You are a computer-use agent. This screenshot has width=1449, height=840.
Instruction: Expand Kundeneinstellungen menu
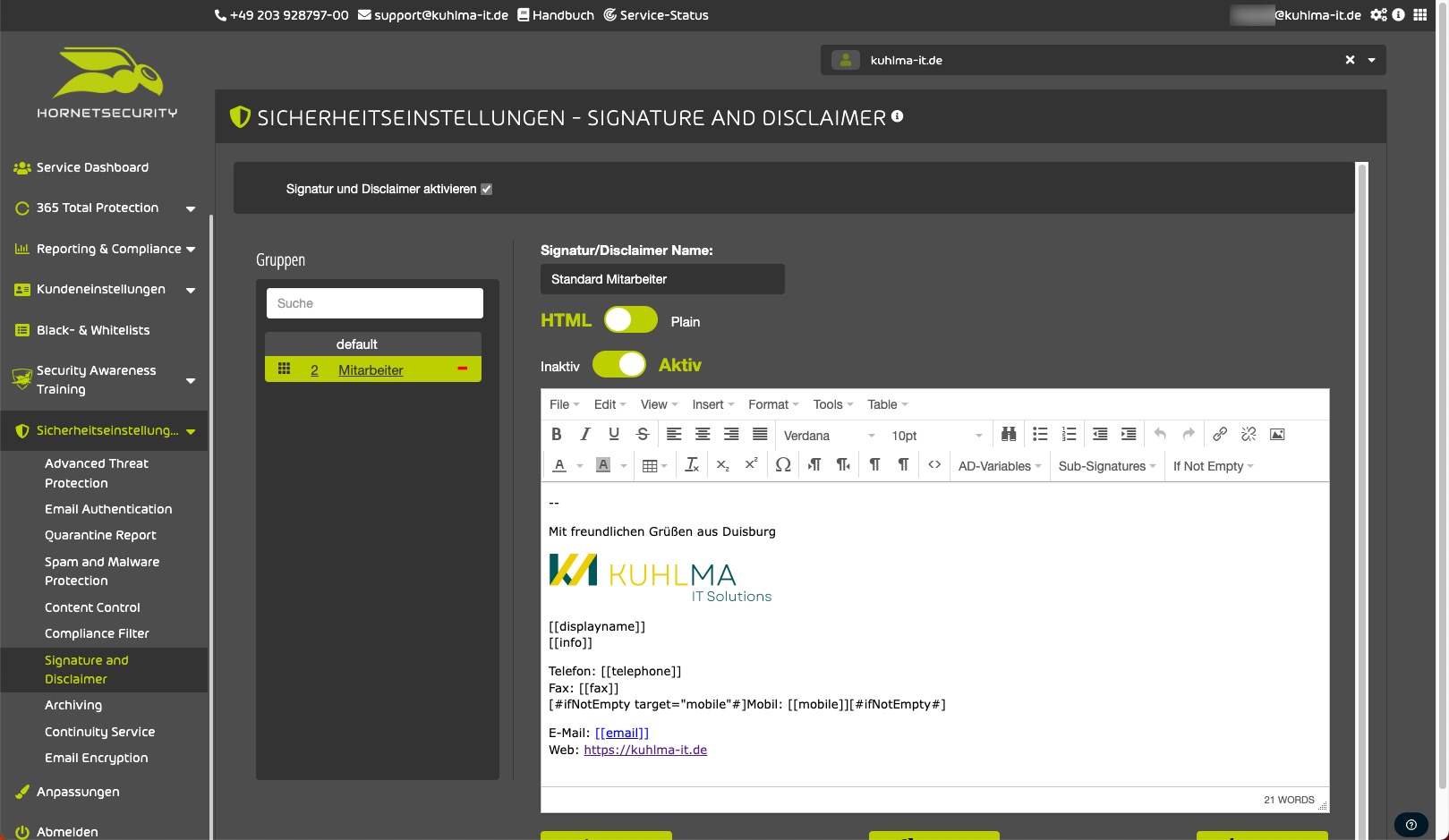point(191,290)
